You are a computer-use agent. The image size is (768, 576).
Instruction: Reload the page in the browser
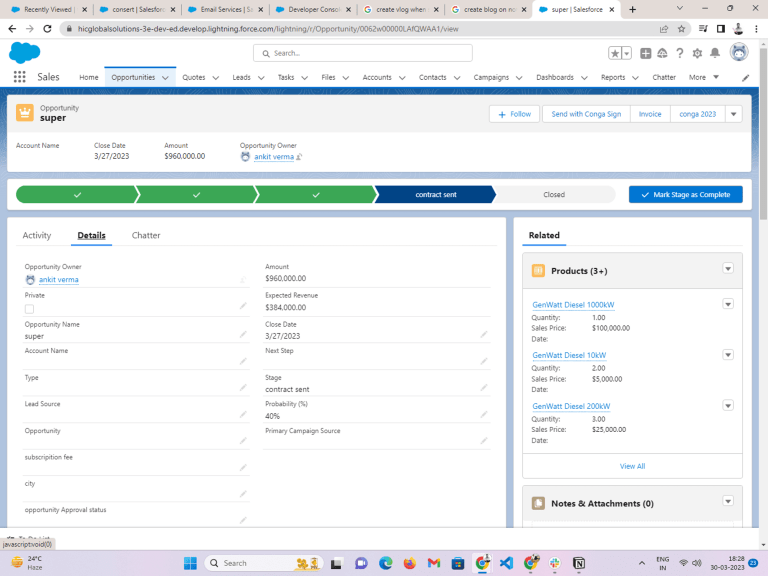pyautogui.click(x=48, y=29)
